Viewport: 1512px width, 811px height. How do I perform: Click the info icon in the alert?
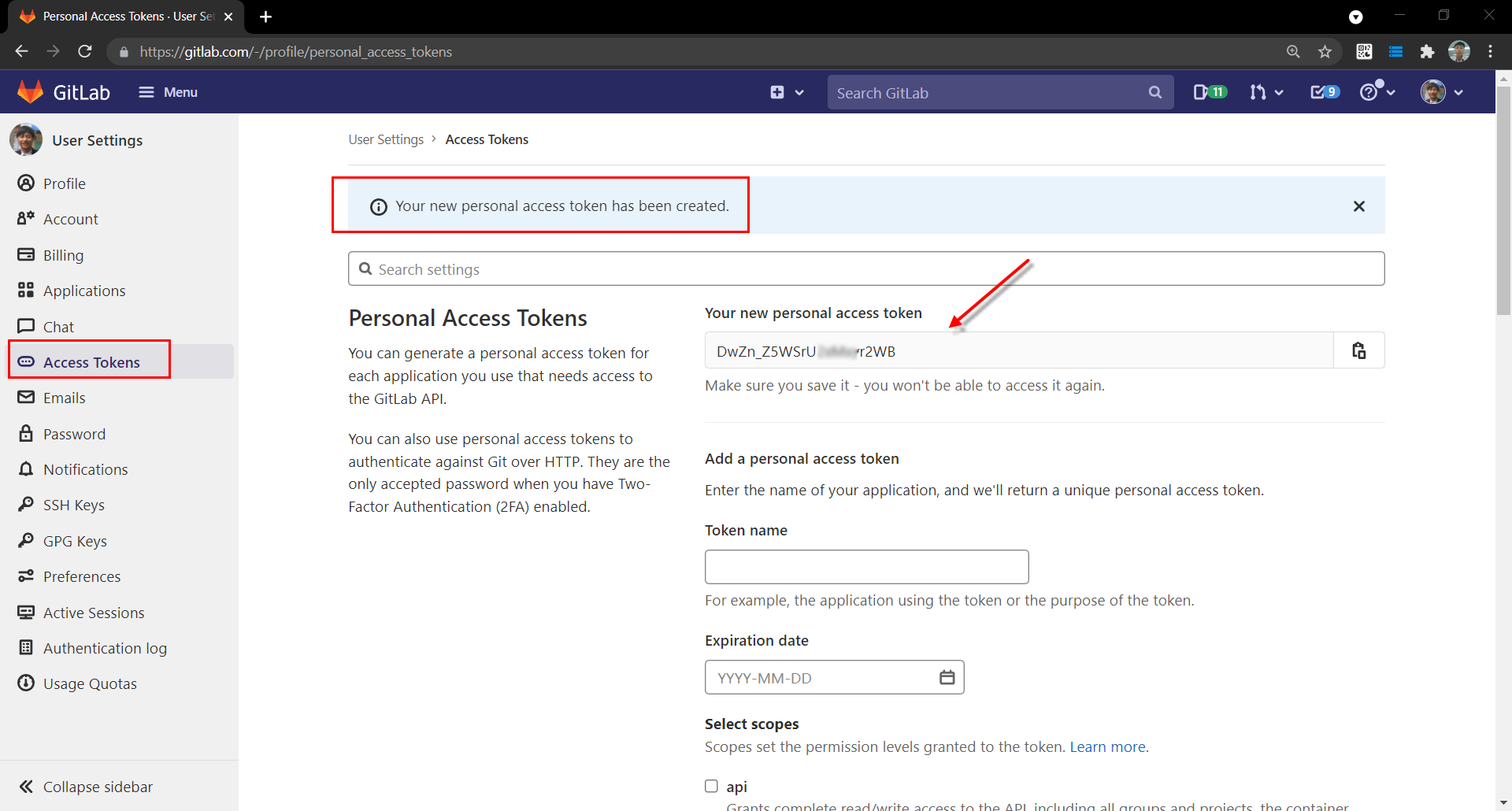click(x=379, y=206)
